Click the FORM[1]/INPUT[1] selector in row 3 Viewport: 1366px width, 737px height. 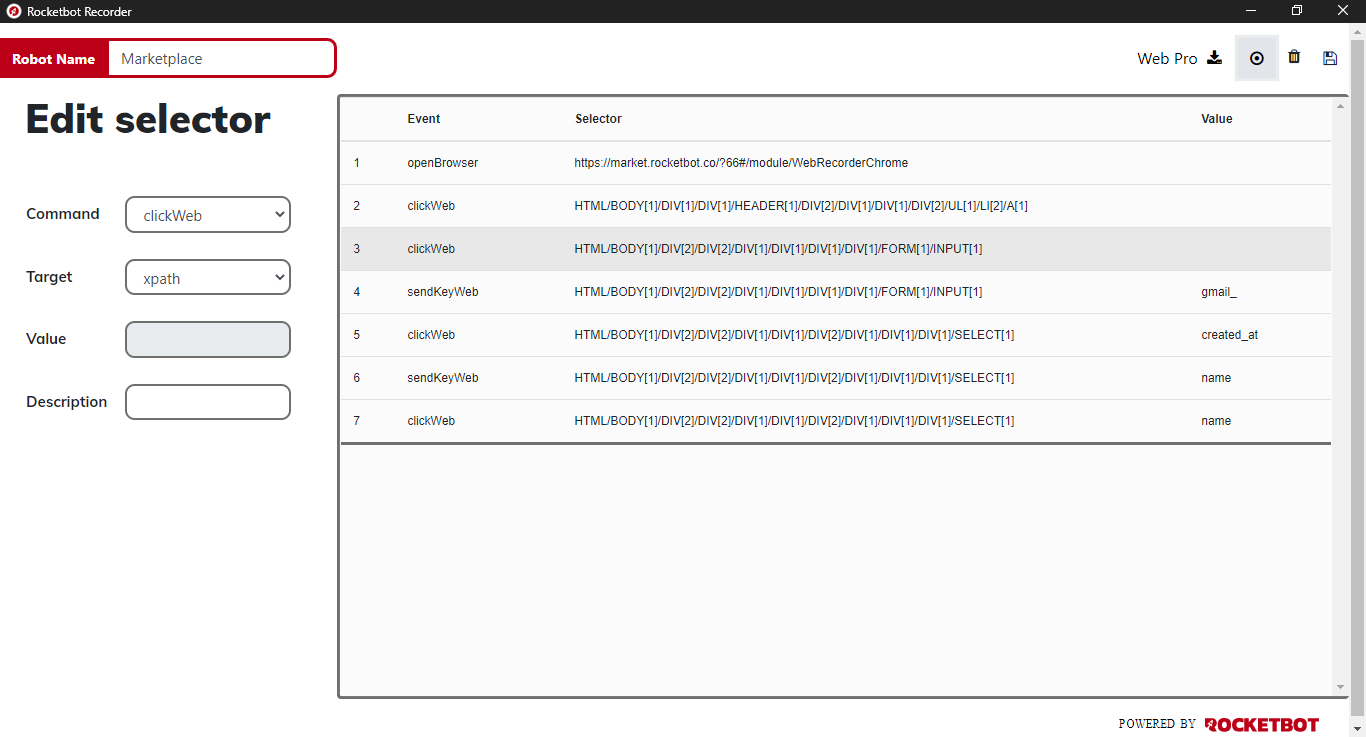point(778,249)
